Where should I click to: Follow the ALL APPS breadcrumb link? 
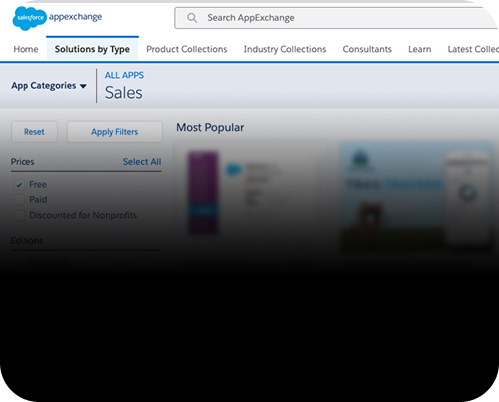(x=124, y=75)
